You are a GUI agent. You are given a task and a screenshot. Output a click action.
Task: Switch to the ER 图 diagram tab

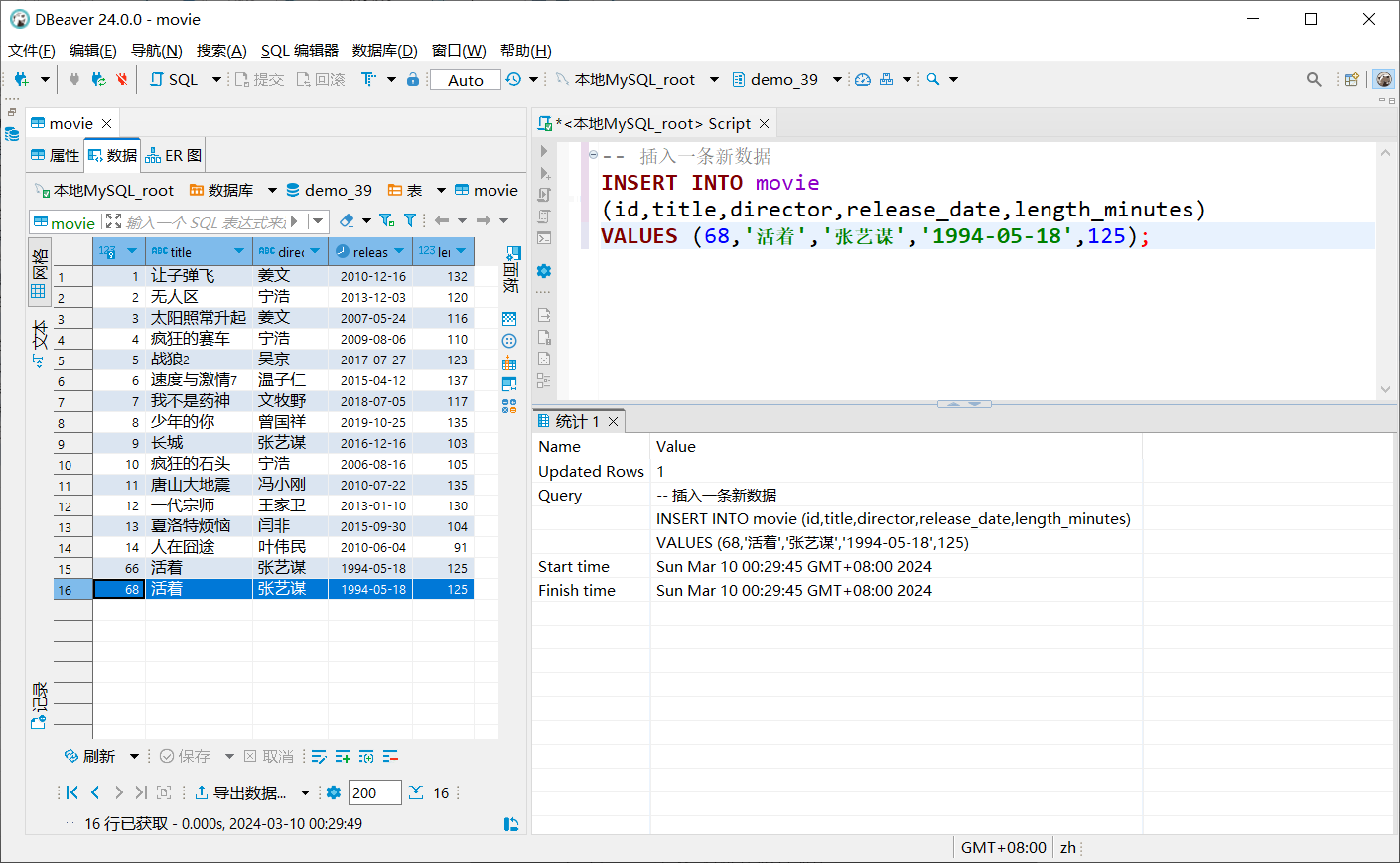tap(173, 155)
